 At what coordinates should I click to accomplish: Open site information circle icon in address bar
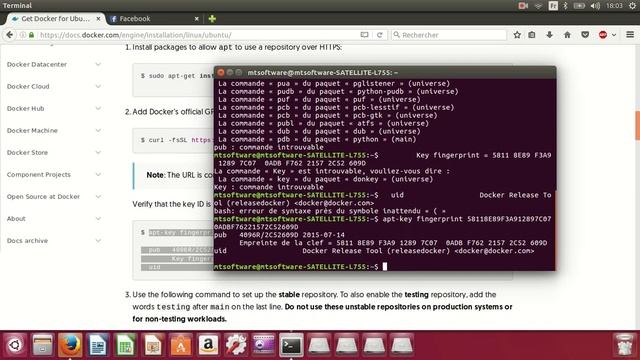[x=23, y=35]
